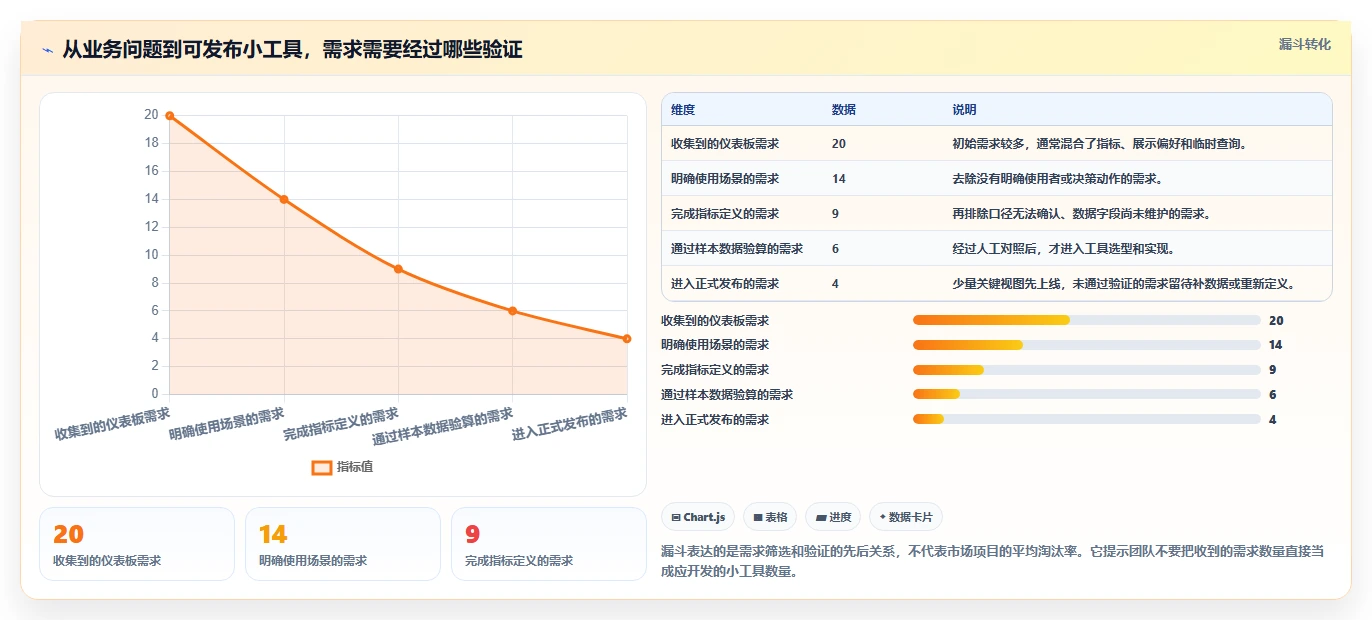
Task: Click progress bar for 收集到的仪表板需求
Action: pos(1086,320)
